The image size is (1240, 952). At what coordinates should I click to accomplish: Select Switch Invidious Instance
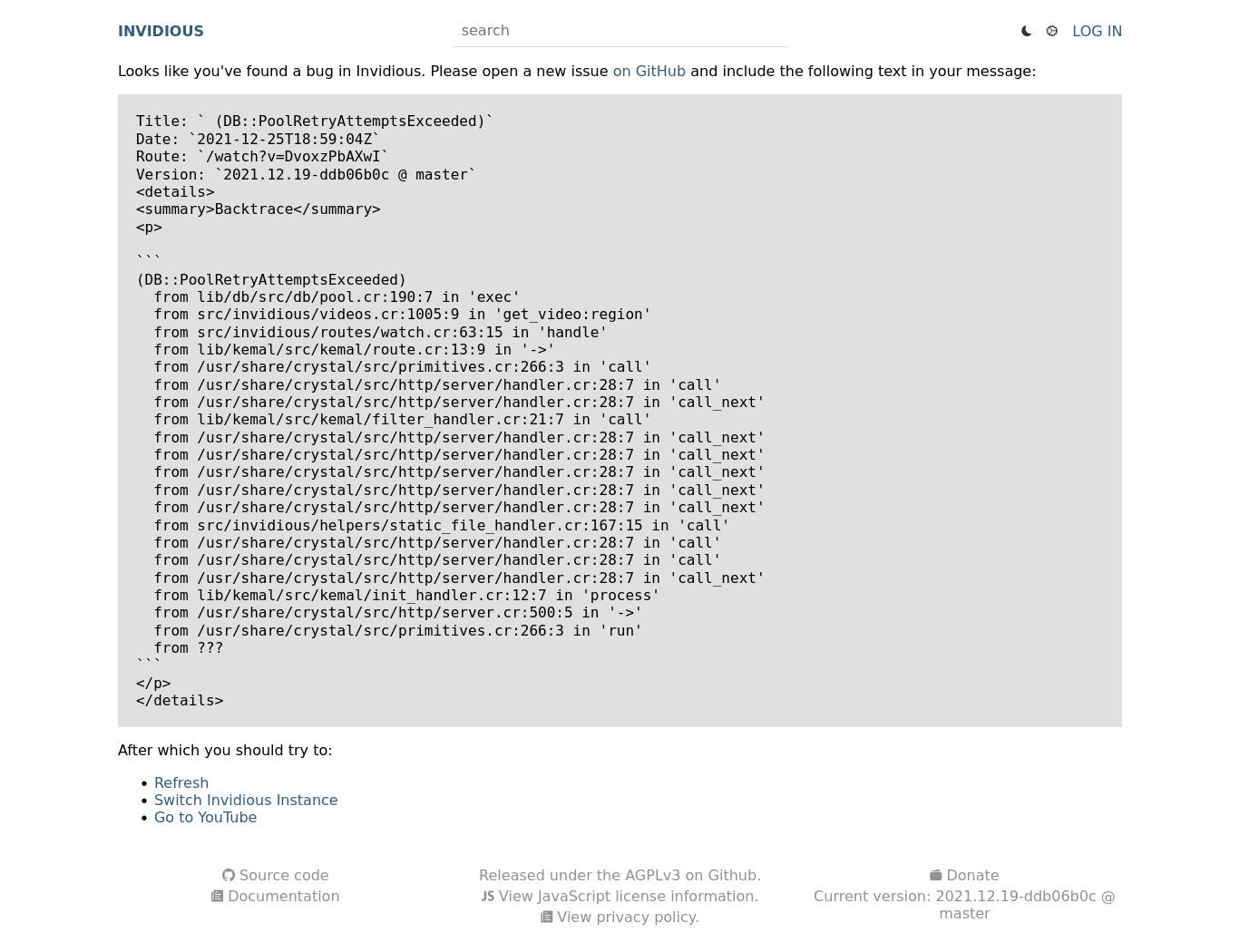(246, 800)
